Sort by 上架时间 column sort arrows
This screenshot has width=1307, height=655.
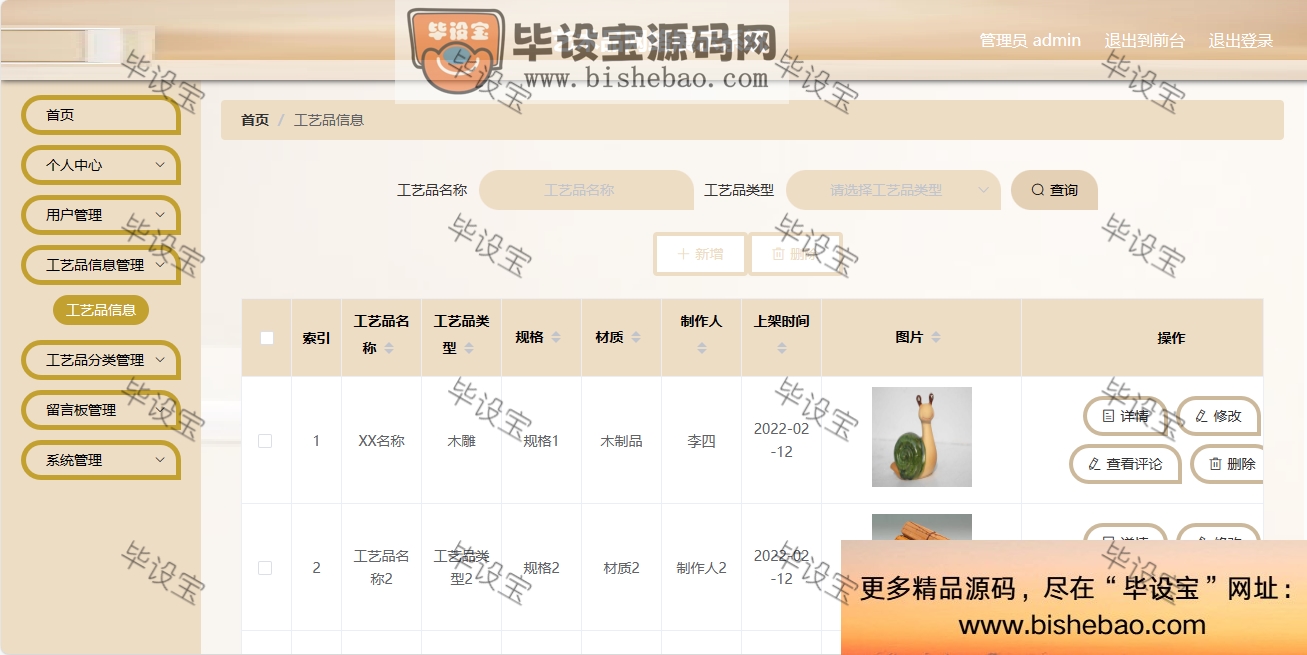click(782, 348)
